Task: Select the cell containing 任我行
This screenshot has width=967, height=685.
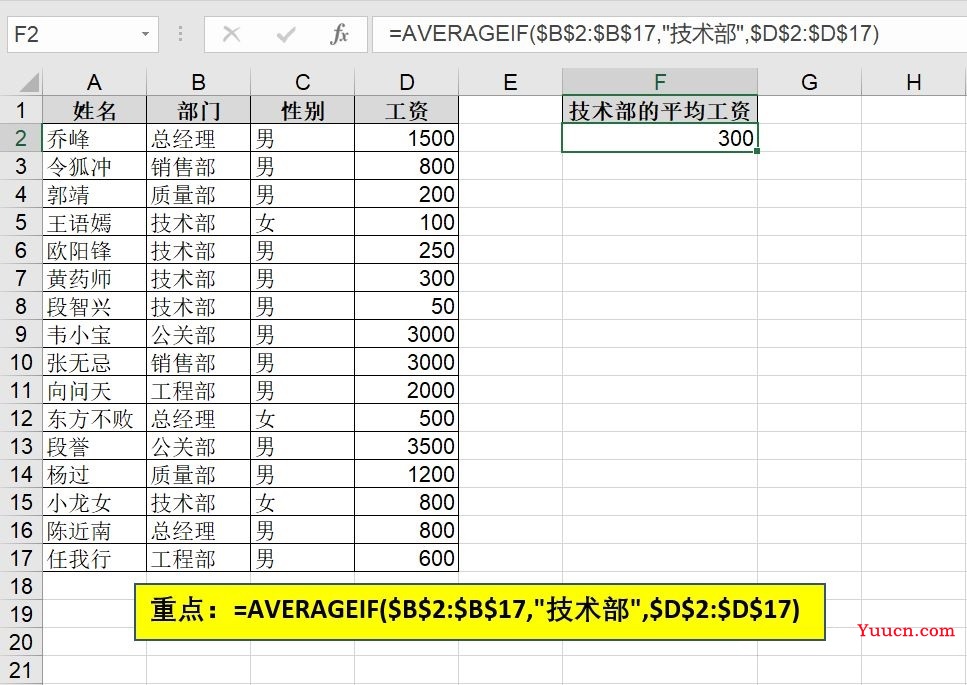Action: (94, 558)
